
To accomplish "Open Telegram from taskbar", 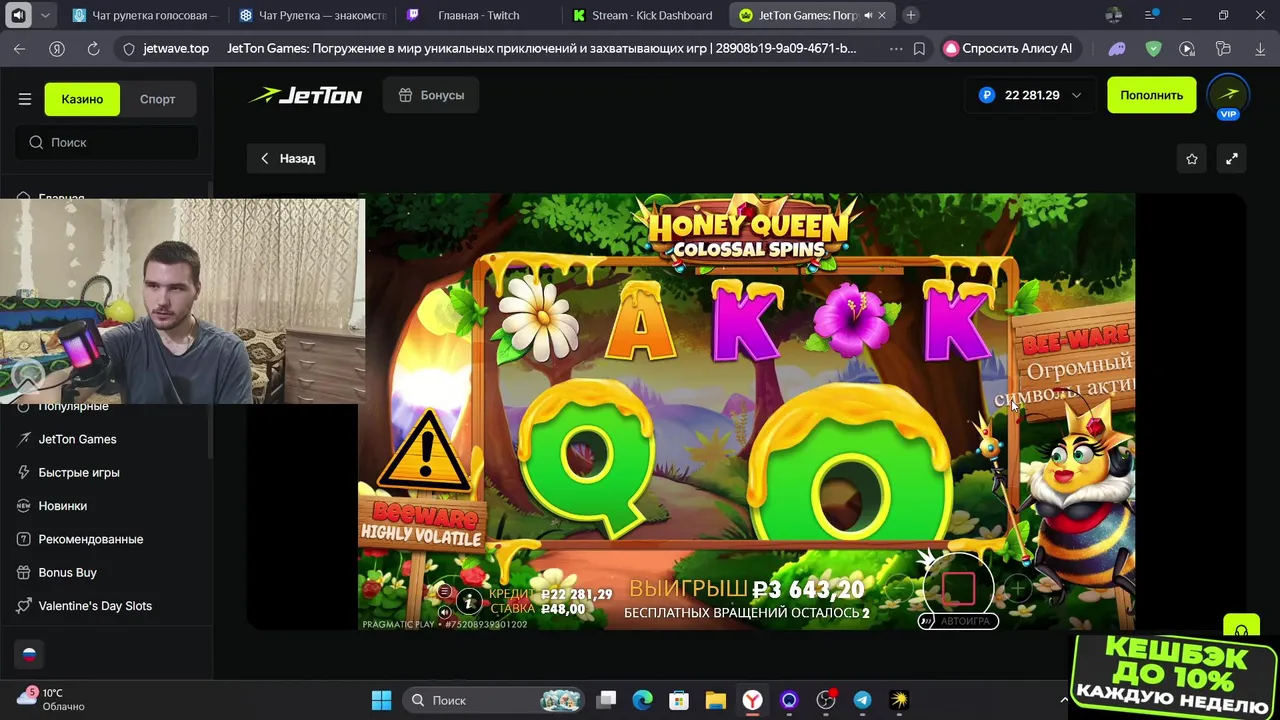I will tap(862, 700).
